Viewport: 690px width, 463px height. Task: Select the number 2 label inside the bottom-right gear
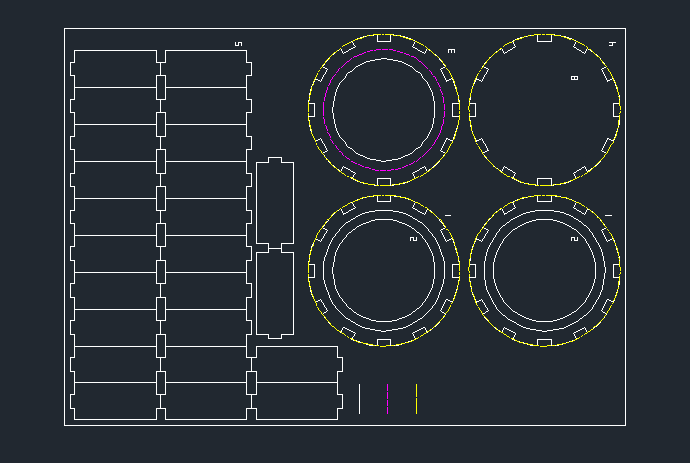[574, 239]
